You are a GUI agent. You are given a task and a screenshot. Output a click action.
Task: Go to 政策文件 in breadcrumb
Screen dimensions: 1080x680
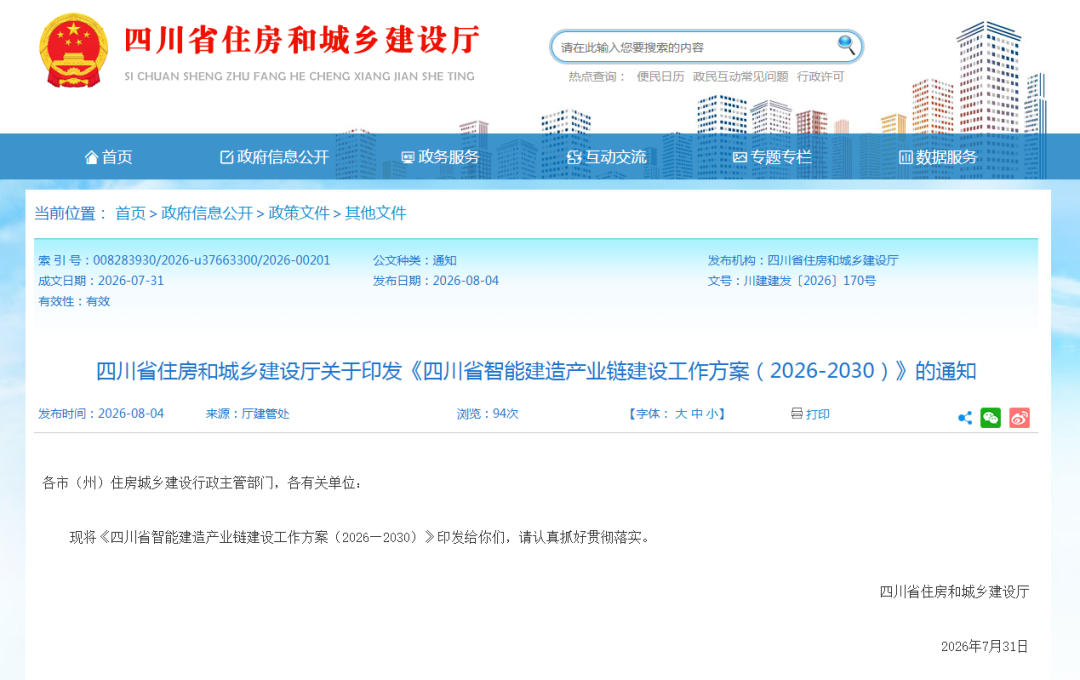299,214
